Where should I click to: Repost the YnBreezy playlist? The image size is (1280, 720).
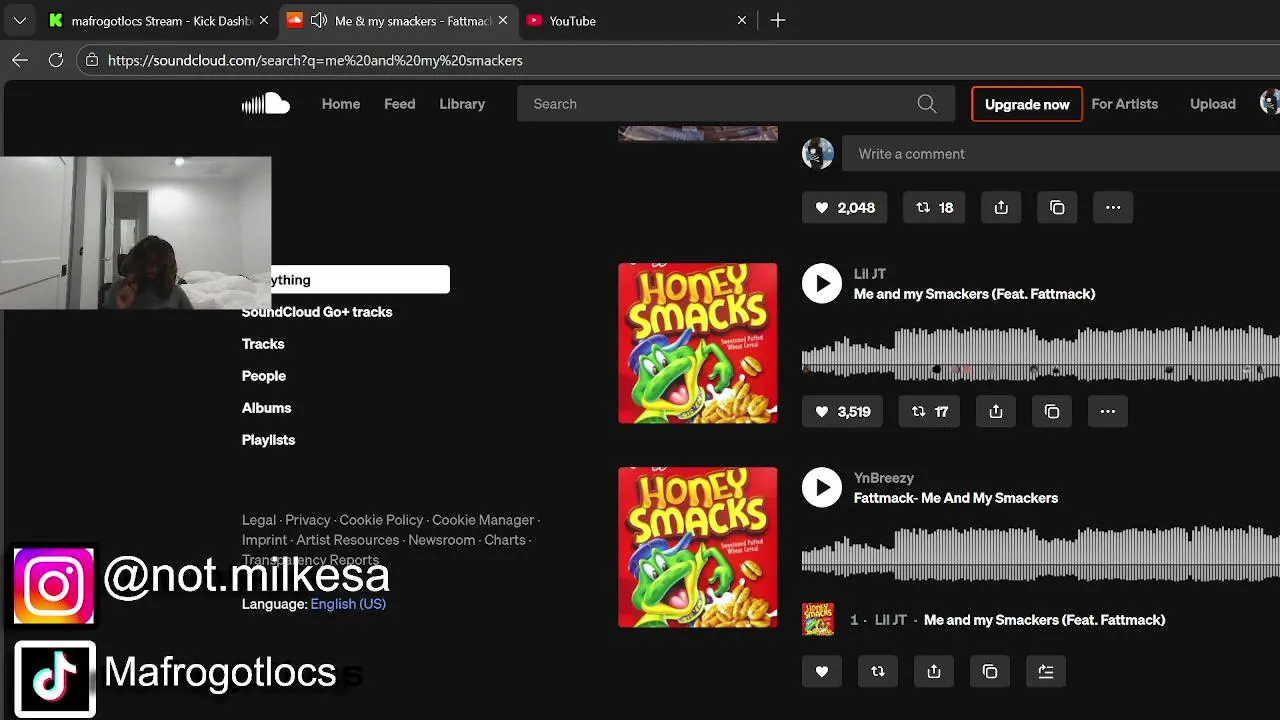click(x=878, y=672)
